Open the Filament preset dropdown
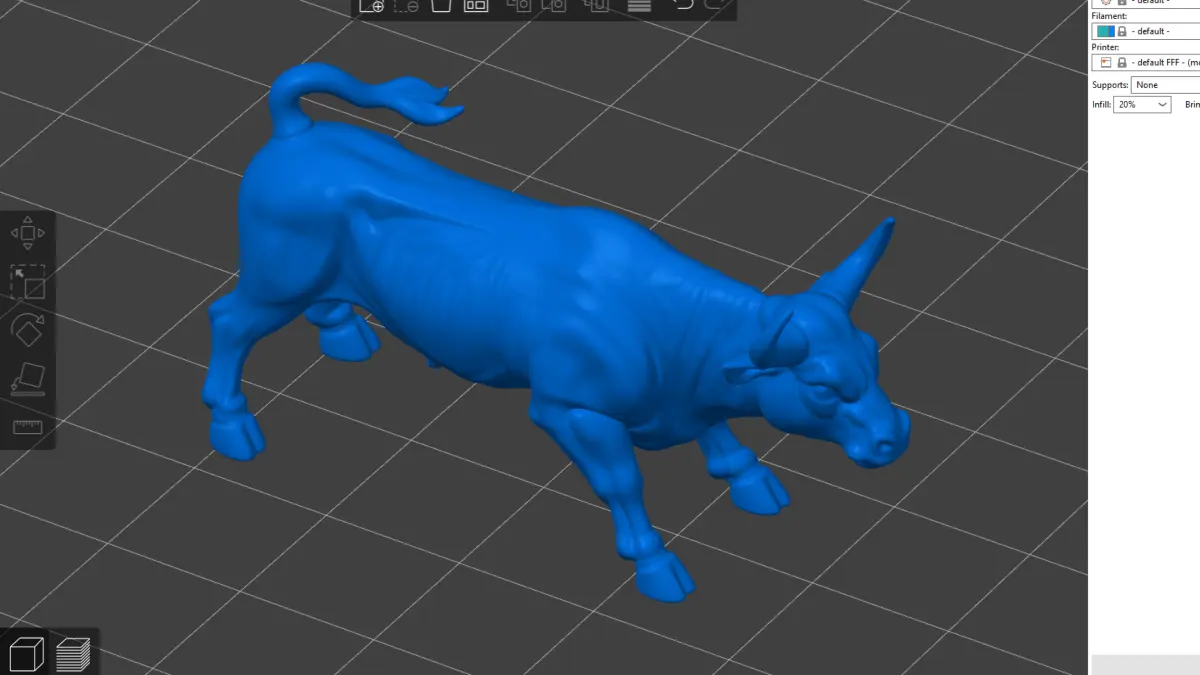Viewport: 1200px width, 675px height. [x=1146, y=31]
